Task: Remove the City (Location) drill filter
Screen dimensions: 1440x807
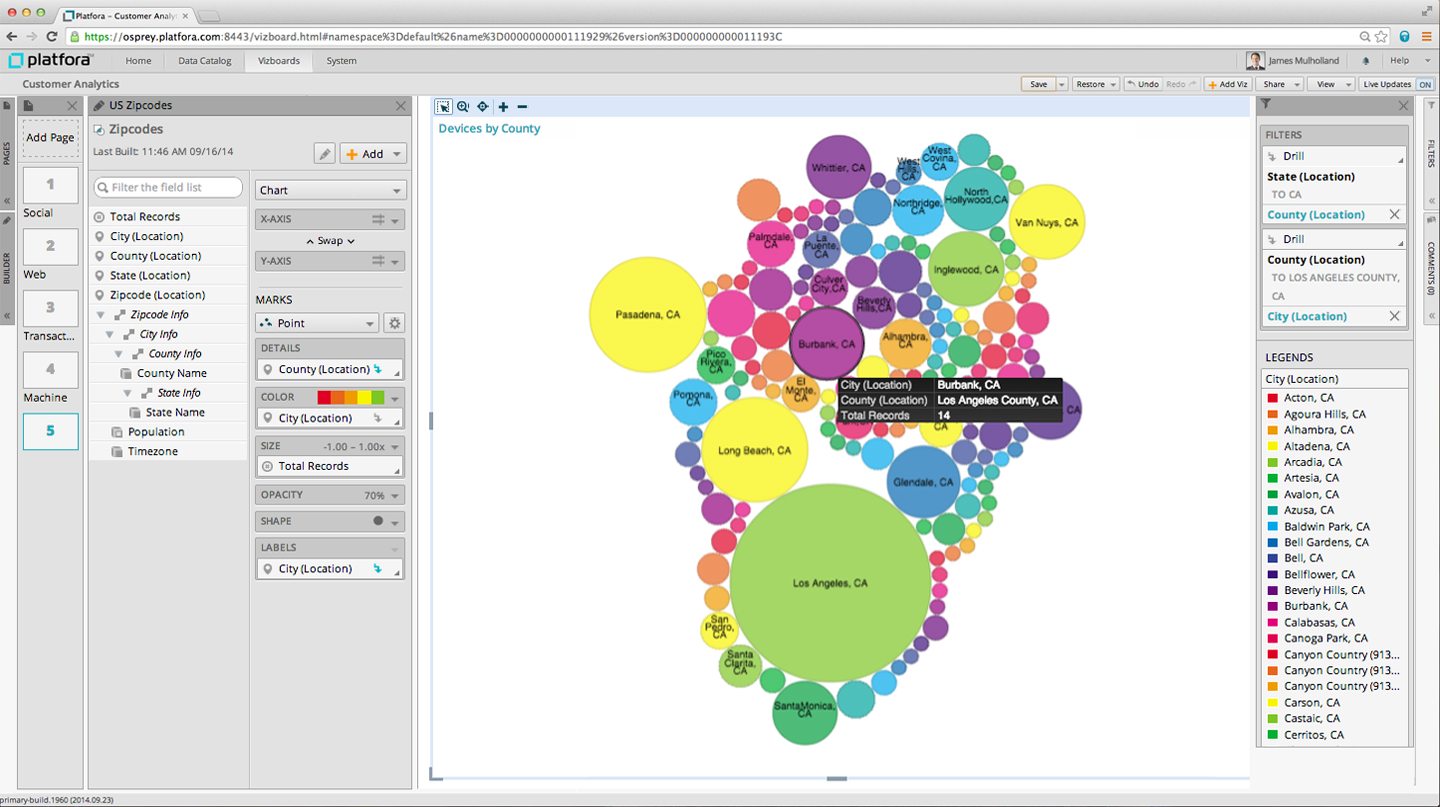Action: (1394, 316)
